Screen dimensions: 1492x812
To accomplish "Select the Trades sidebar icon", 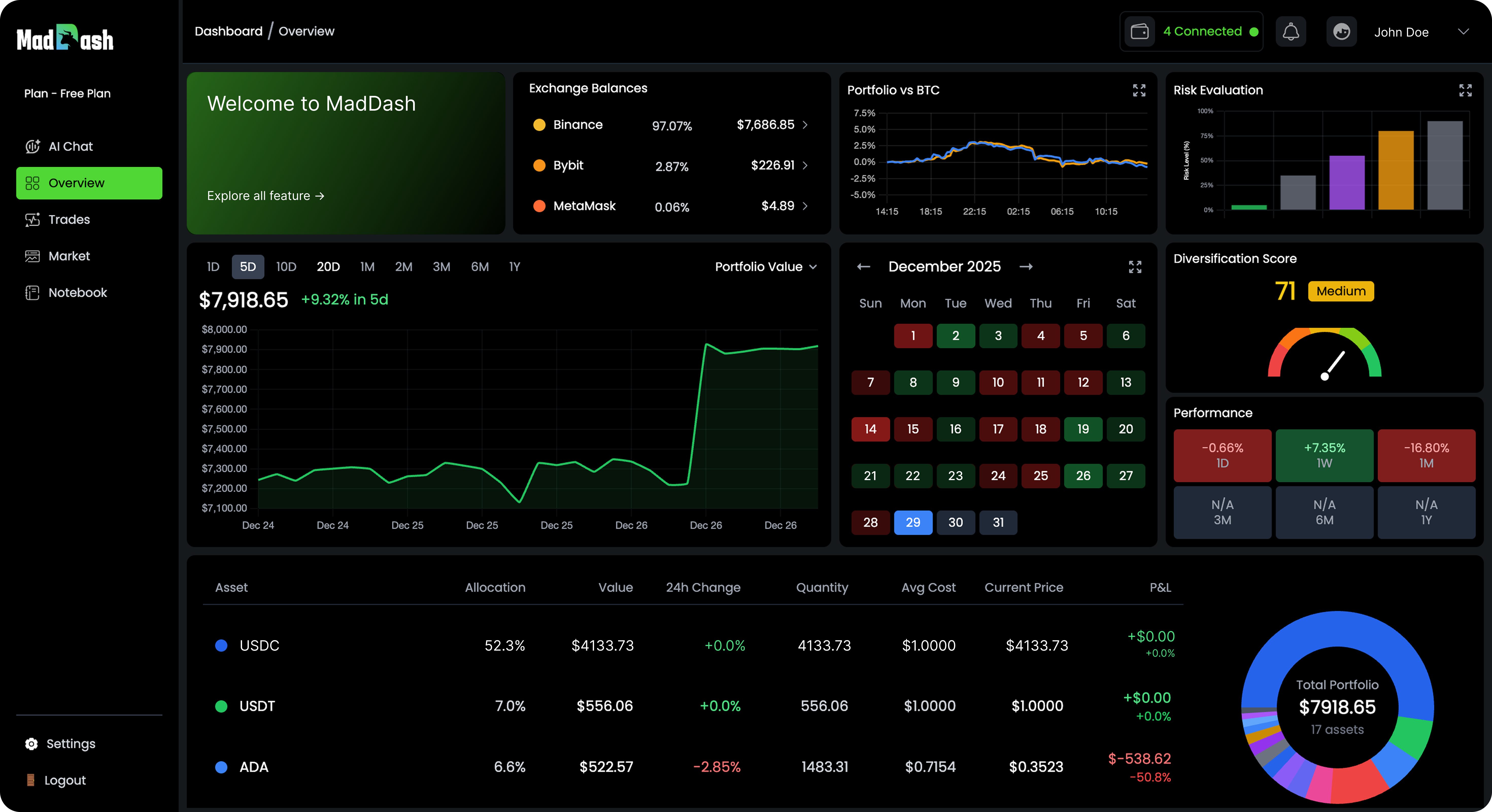I will 33,219.
